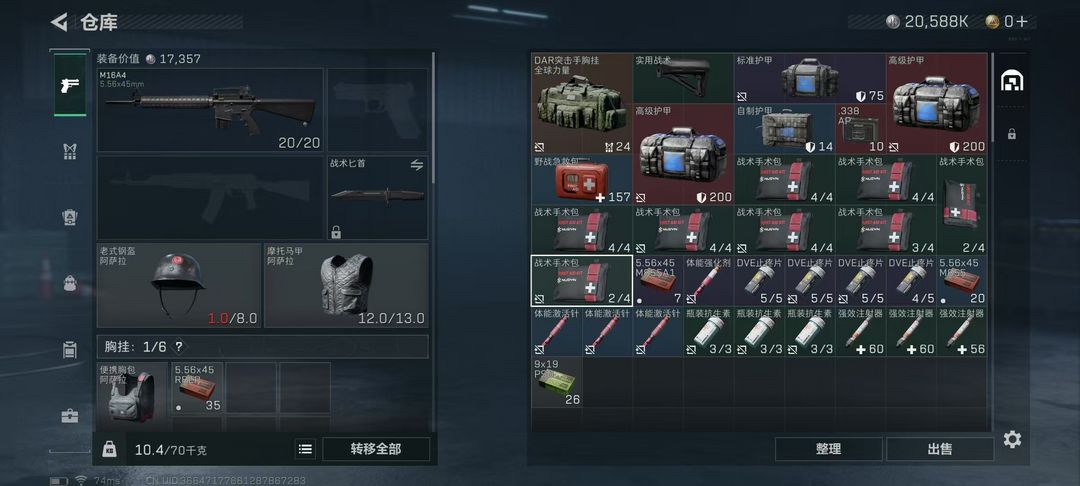Show the 胸挂 help question mark
1080x486 pixels.
point(179,347)
